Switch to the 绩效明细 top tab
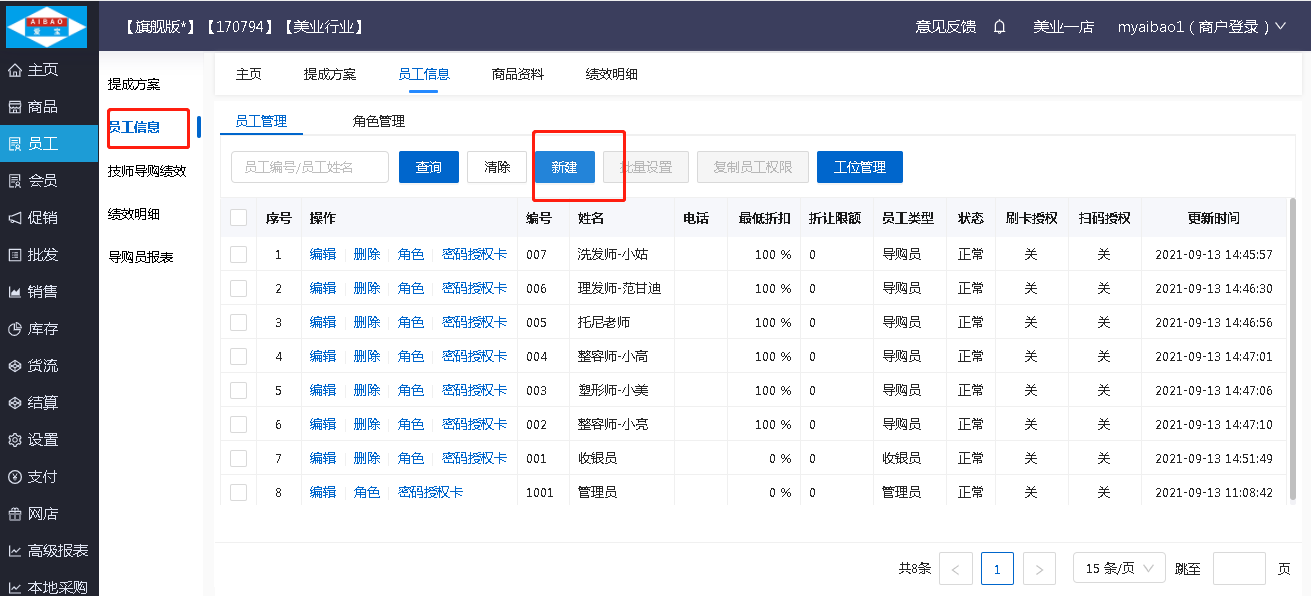 pyautogui.click(x=612, y=74)
